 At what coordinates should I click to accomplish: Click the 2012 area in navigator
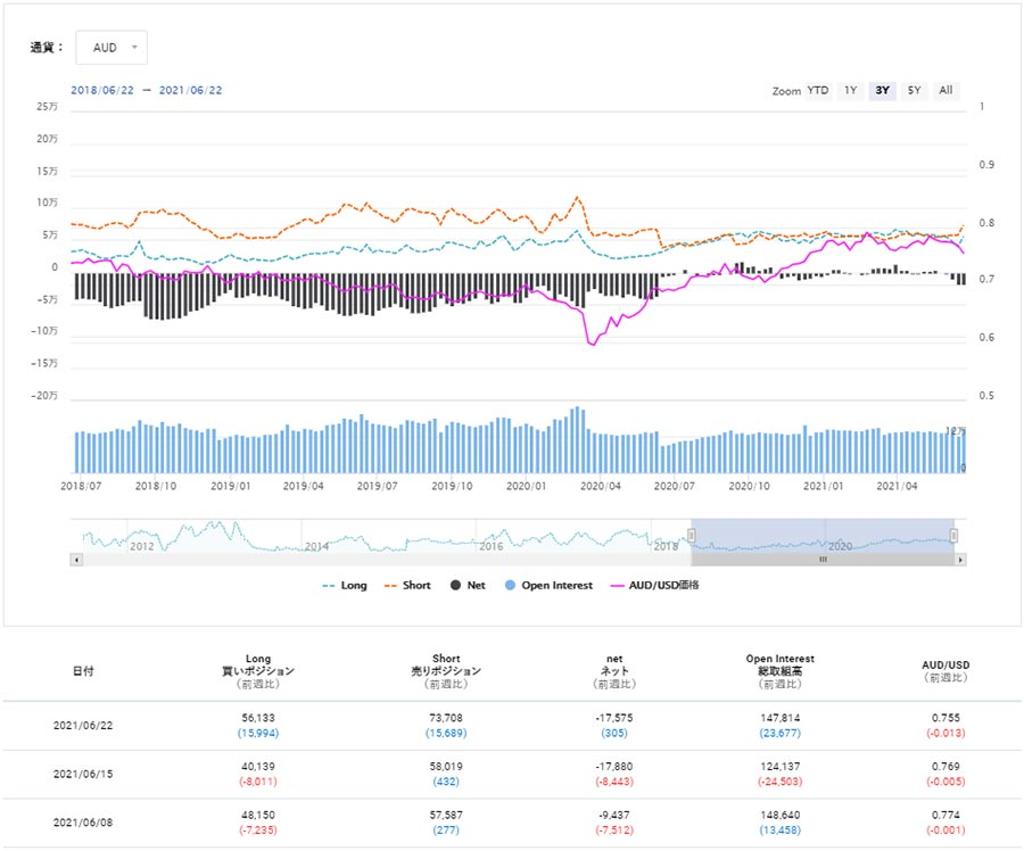point(142,546)
